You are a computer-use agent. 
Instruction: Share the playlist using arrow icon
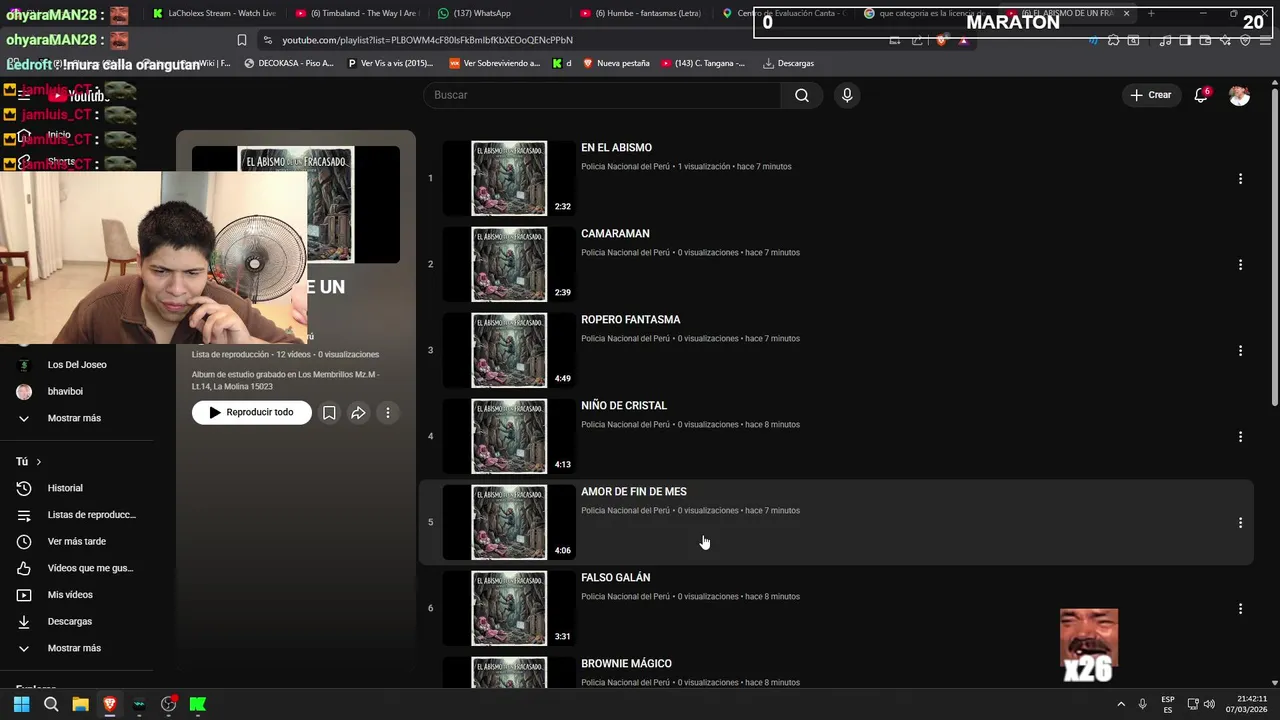pos(358,412)
